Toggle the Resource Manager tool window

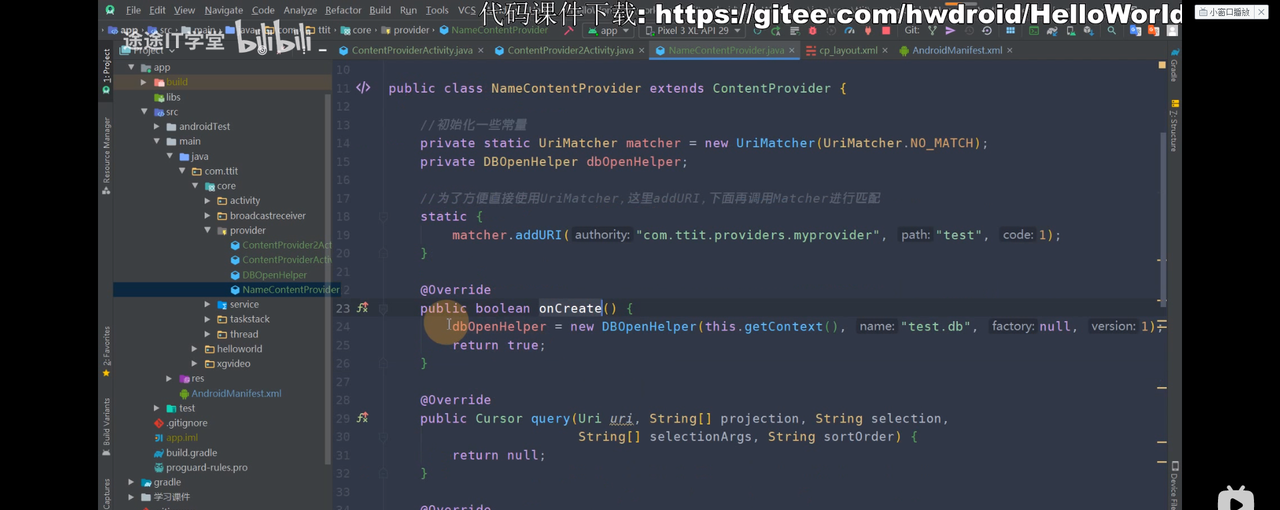tap(106, 155)
